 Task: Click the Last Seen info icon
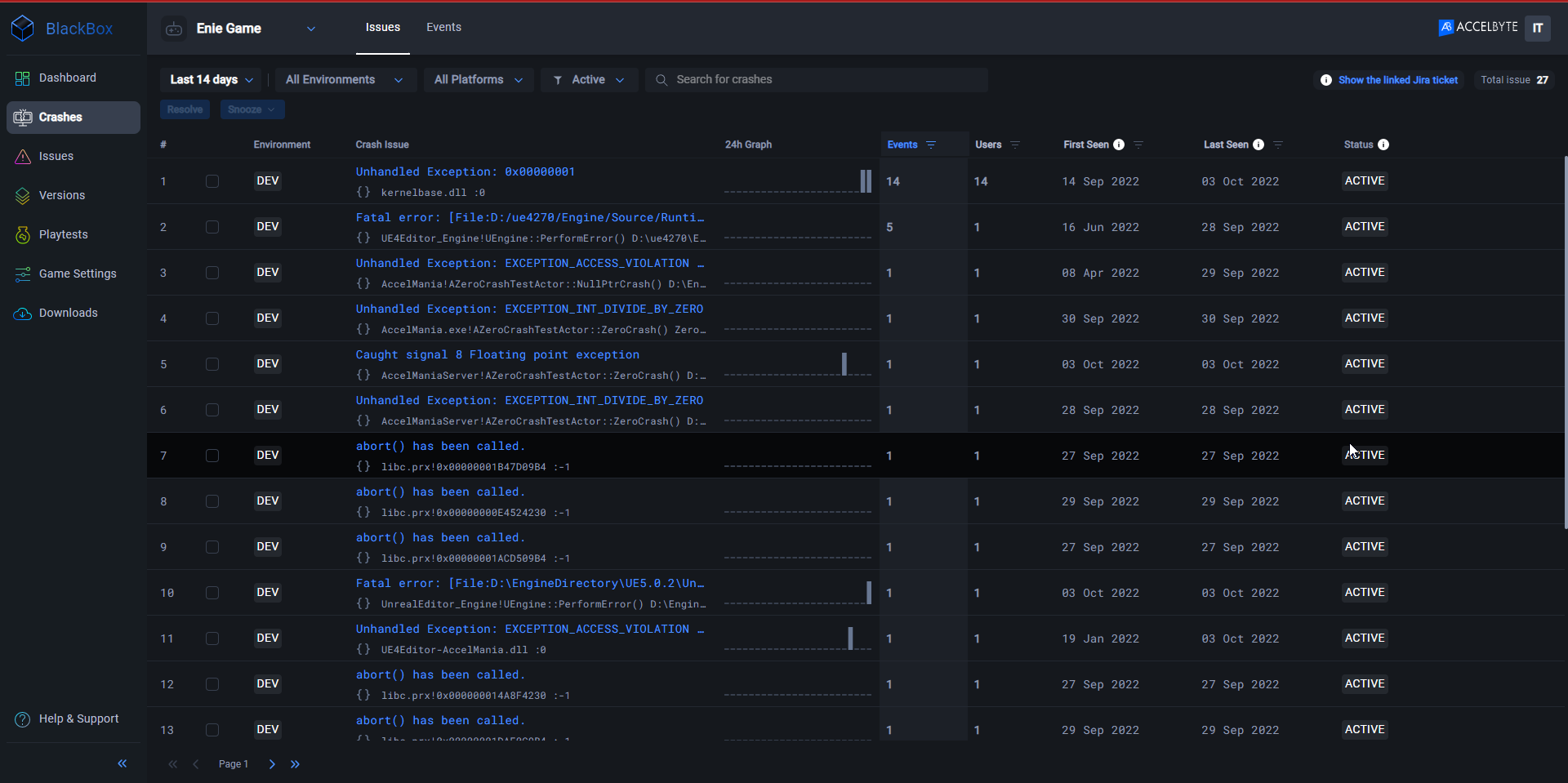[1258, 145]
